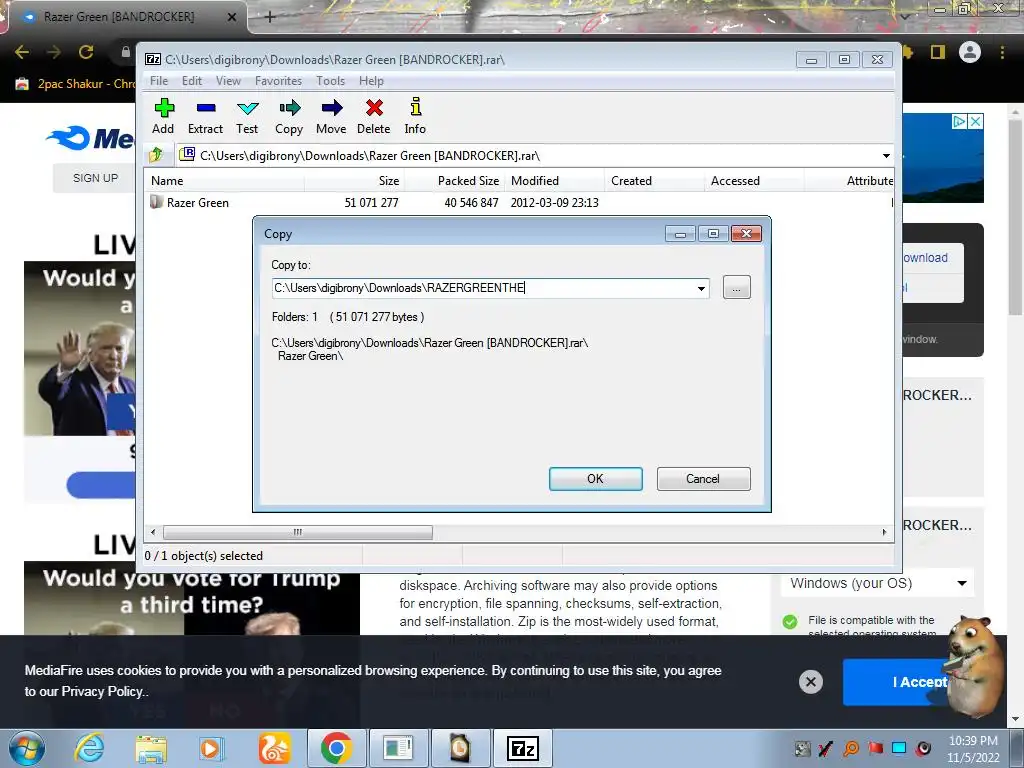Viewport: 1024px width, 768px height.
Task: Open Windows Media Player from taskbar
Action: (211, 749)
